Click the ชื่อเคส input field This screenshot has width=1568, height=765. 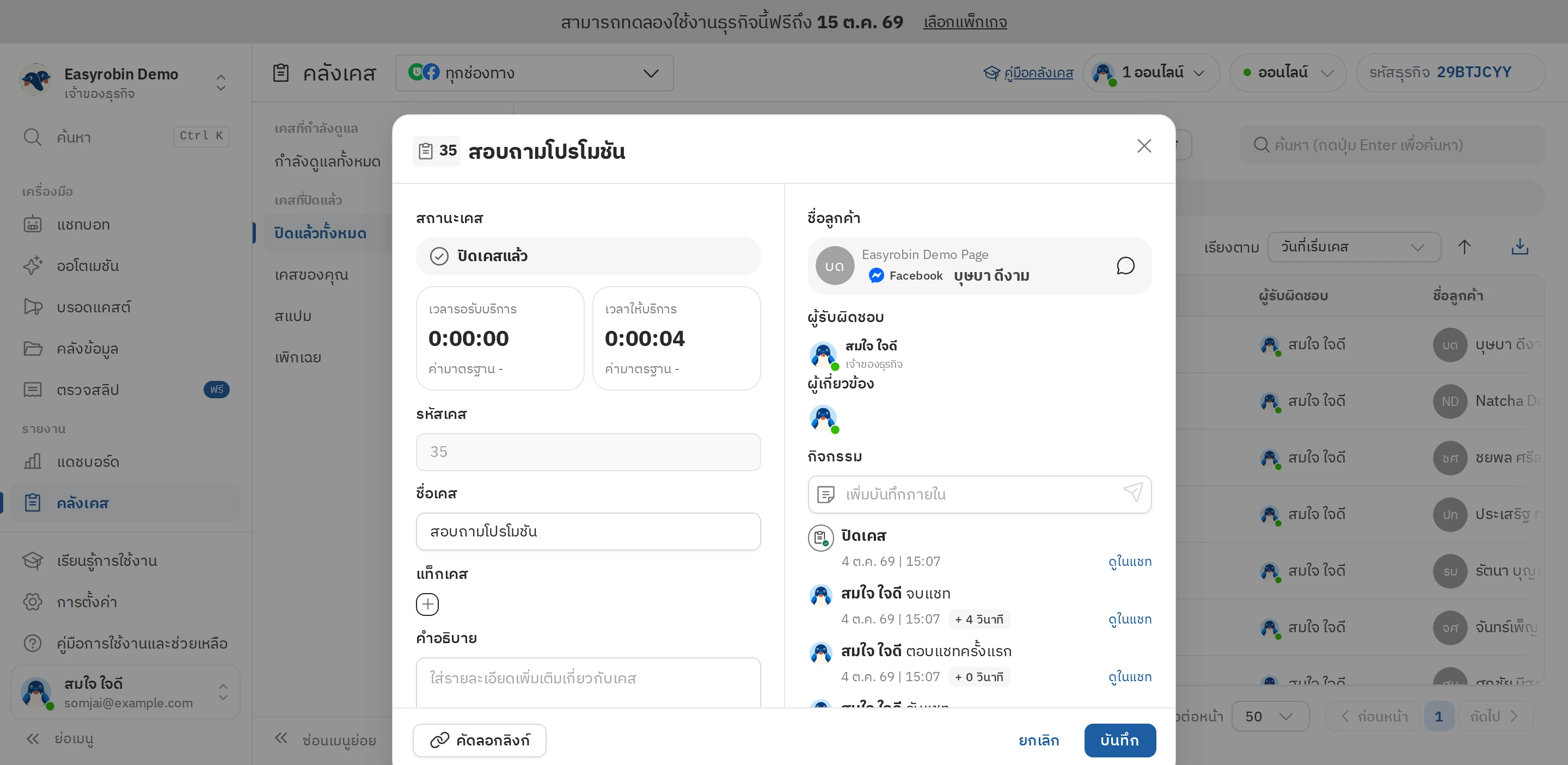point(588,532)
